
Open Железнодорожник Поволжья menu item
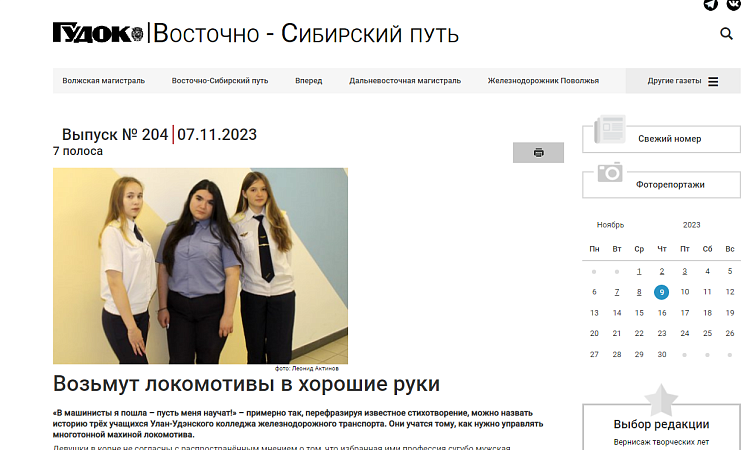543,81
